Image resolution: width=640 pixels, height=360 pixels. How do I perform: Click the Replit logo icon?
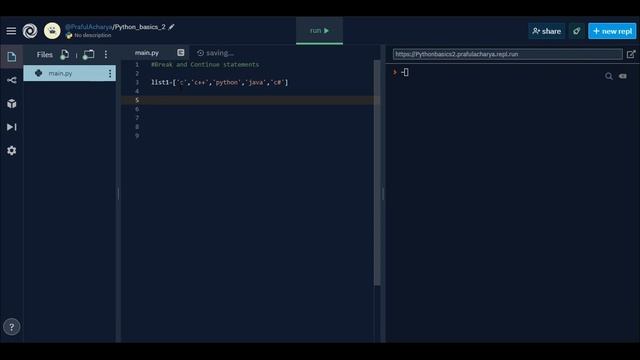(x=30, y=31)
